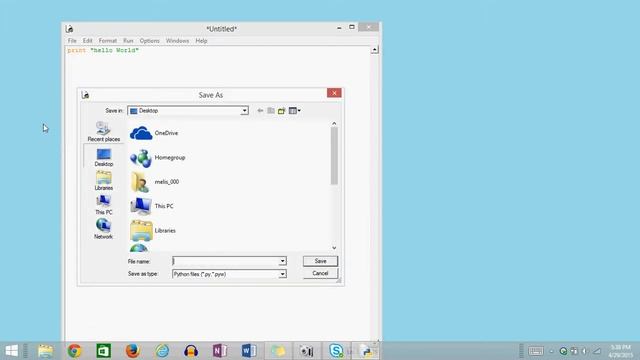Expand the Save as type dropdown
This screenshot has height=360, width=640.
click(x=282, y=274)
